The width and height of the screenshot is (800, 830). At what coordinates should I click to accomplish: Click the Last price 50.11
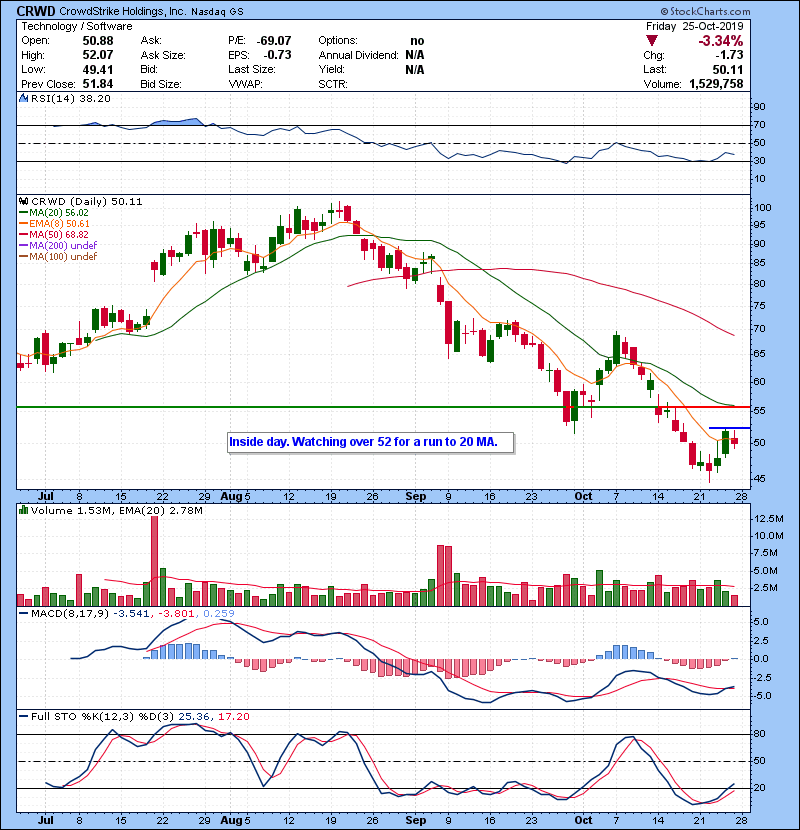click(x=728, y=69)
